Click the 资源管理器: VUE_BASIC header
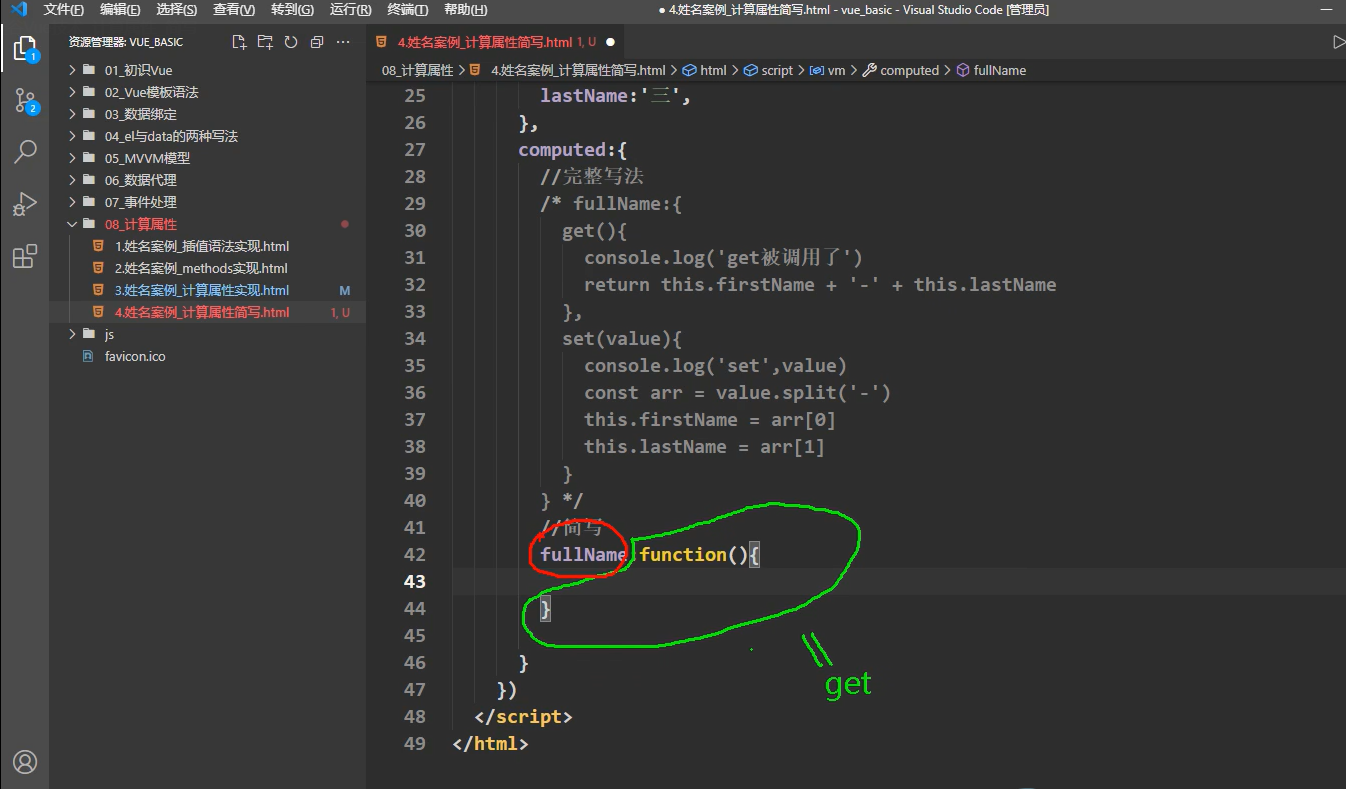This screenshot has width=1346, height=789. (126, 42)
